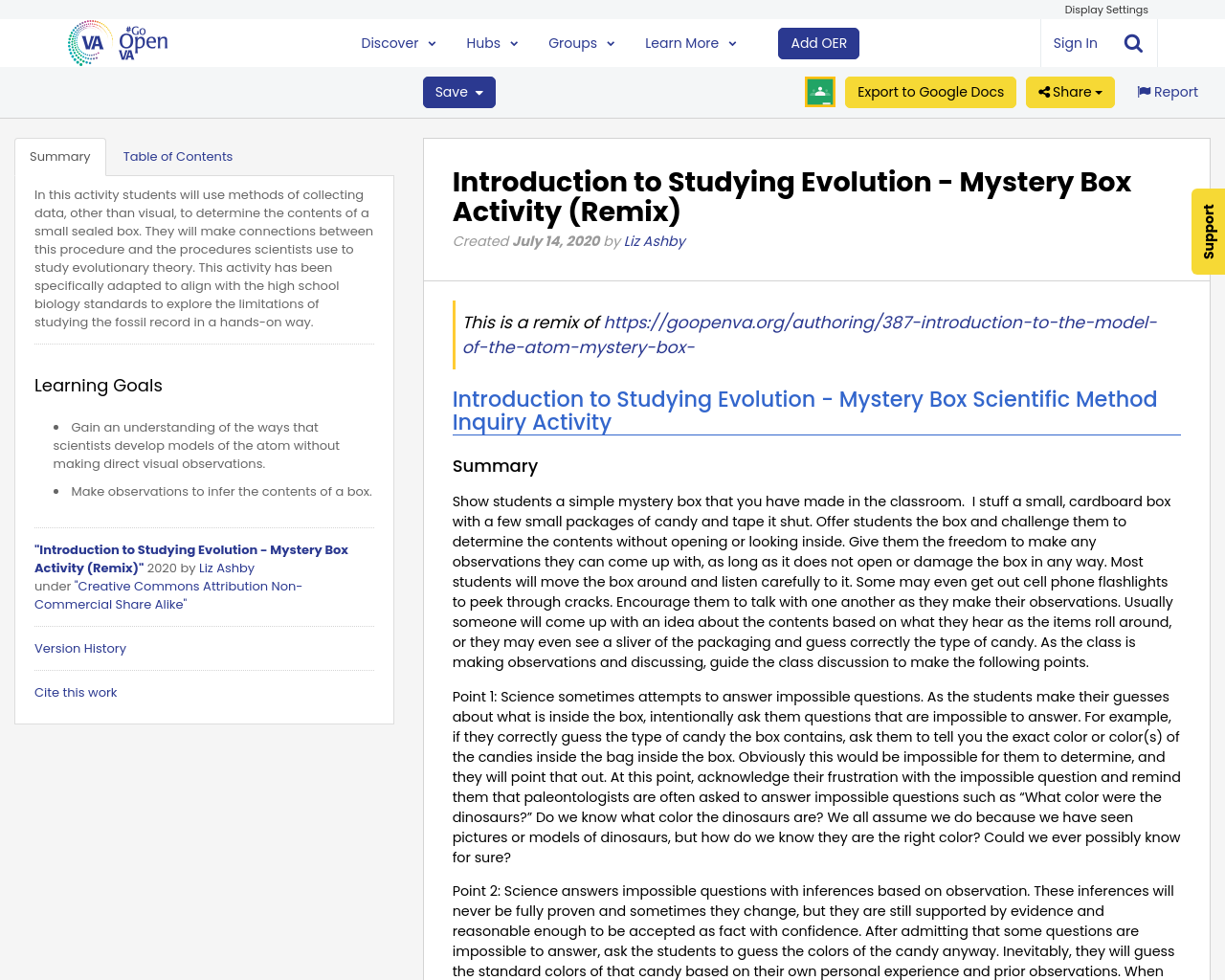
Task: Expand the Groups menu
Action: tap(581, 43)
